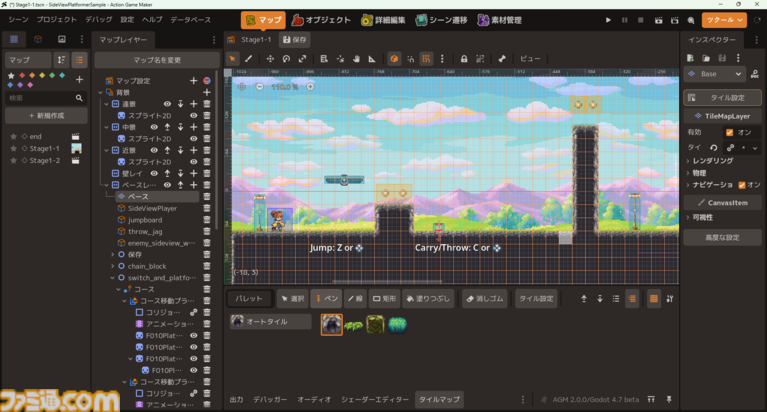Open the inspector new resource icon

click(x=690, y=58)
